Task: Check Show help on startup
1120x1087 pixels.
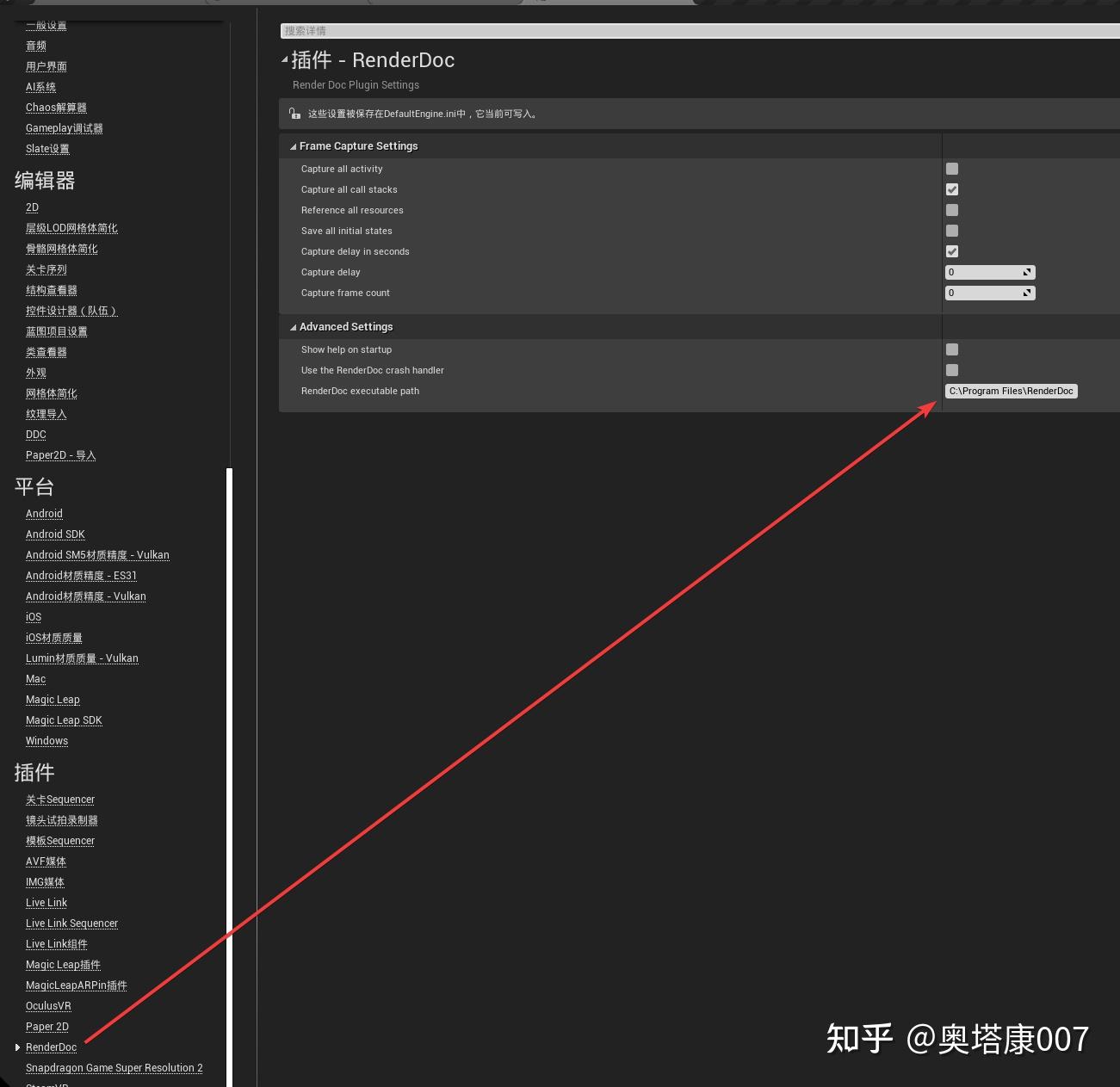Action: (952, 349)
